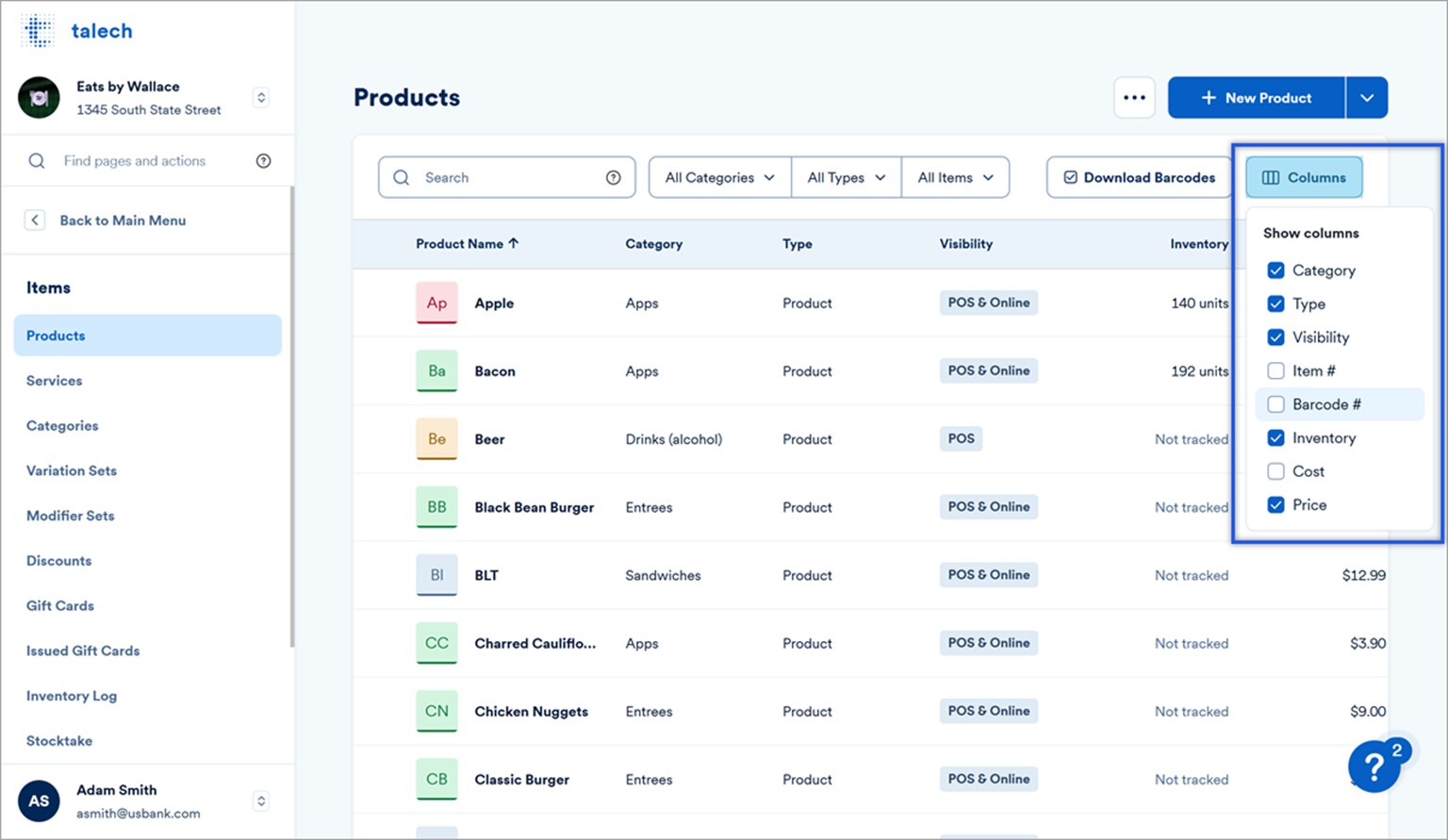
Task: Click the Eats by Wallace store avatar
Action: pos(39,98)
